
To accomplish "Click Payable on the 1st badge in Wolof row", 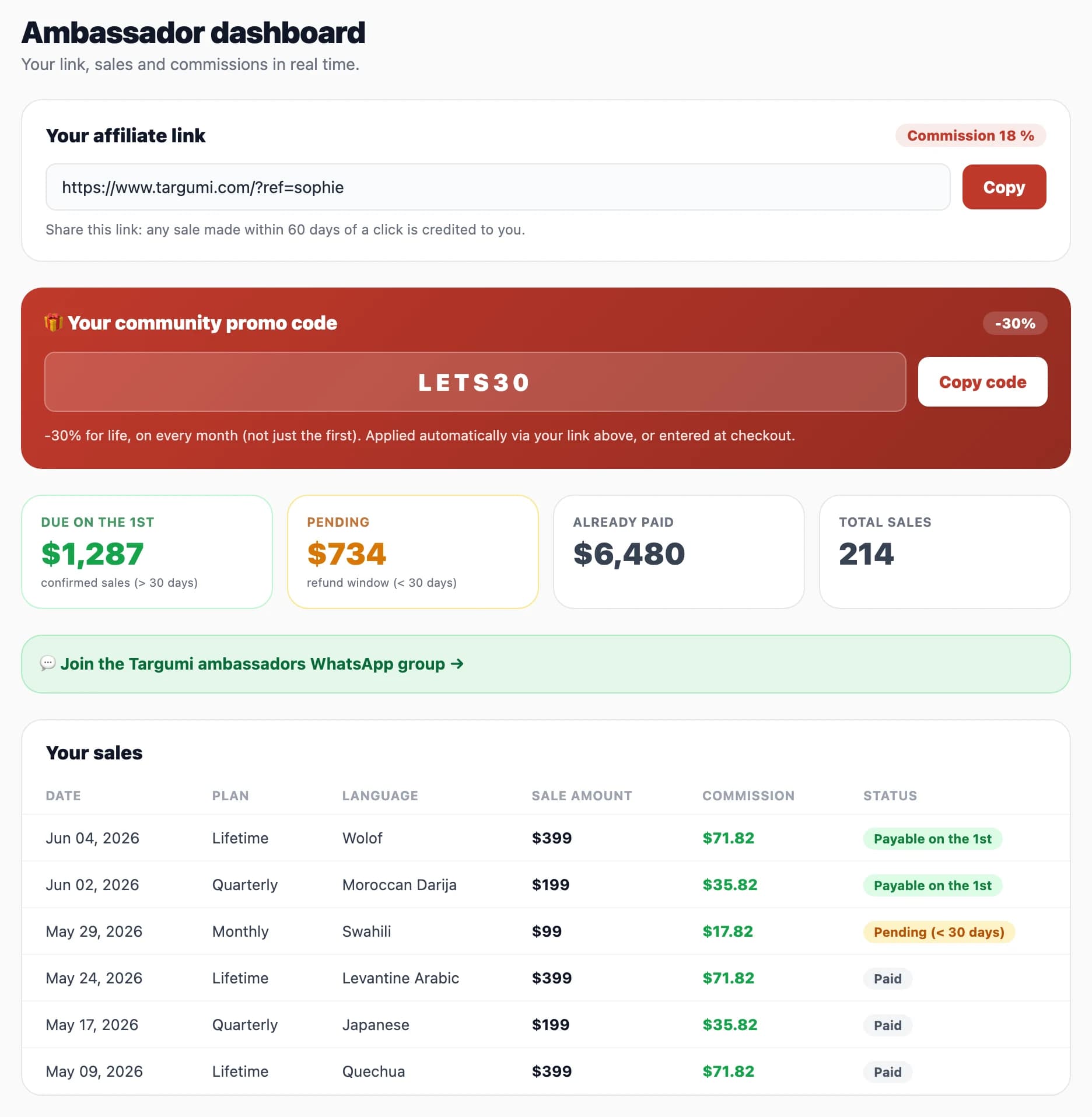I will point(933,839).
